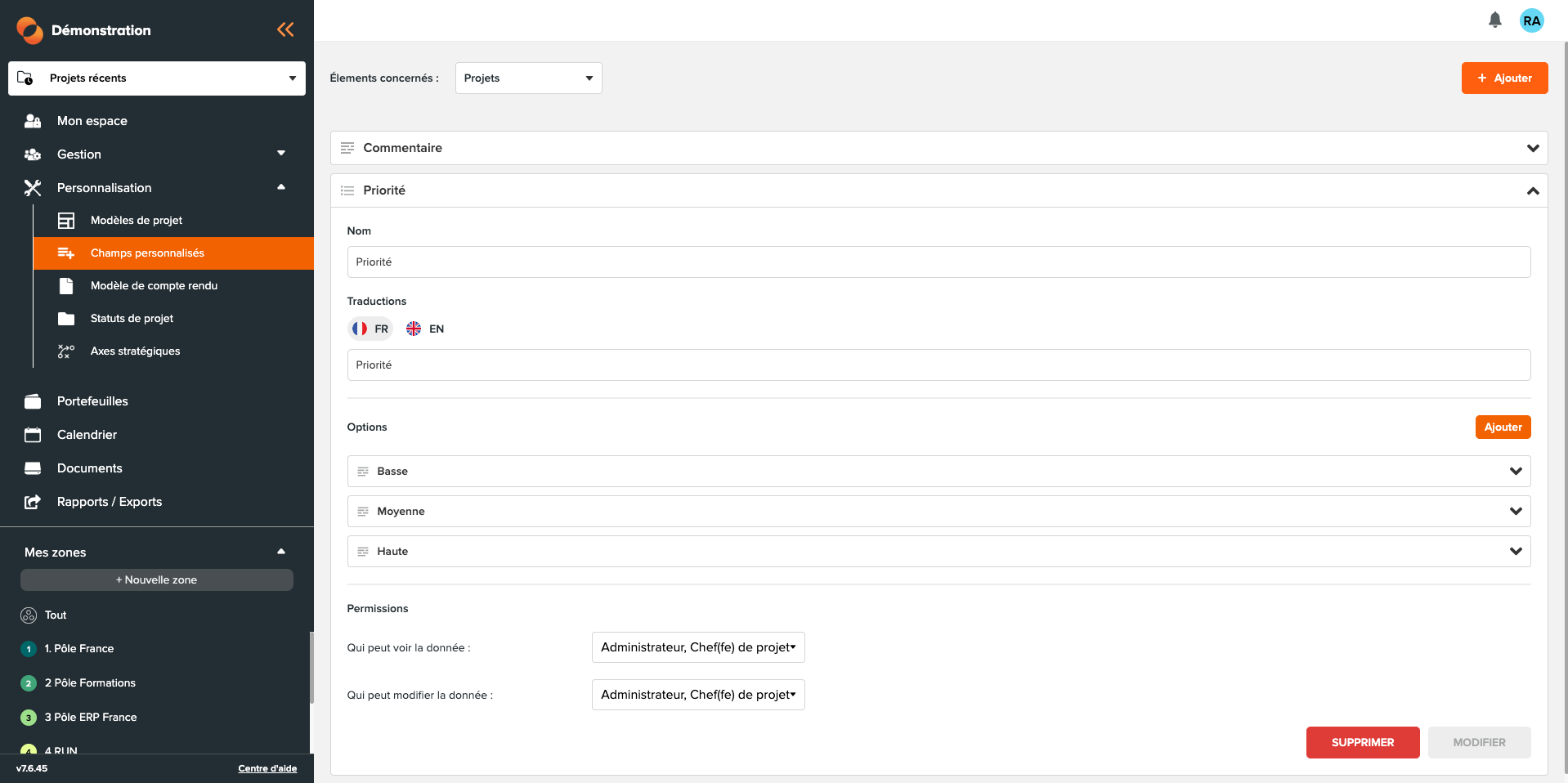Screen dimensions: 1568x783
Task: Collapse the Mes zones section arrow
Action: [281, 552]
